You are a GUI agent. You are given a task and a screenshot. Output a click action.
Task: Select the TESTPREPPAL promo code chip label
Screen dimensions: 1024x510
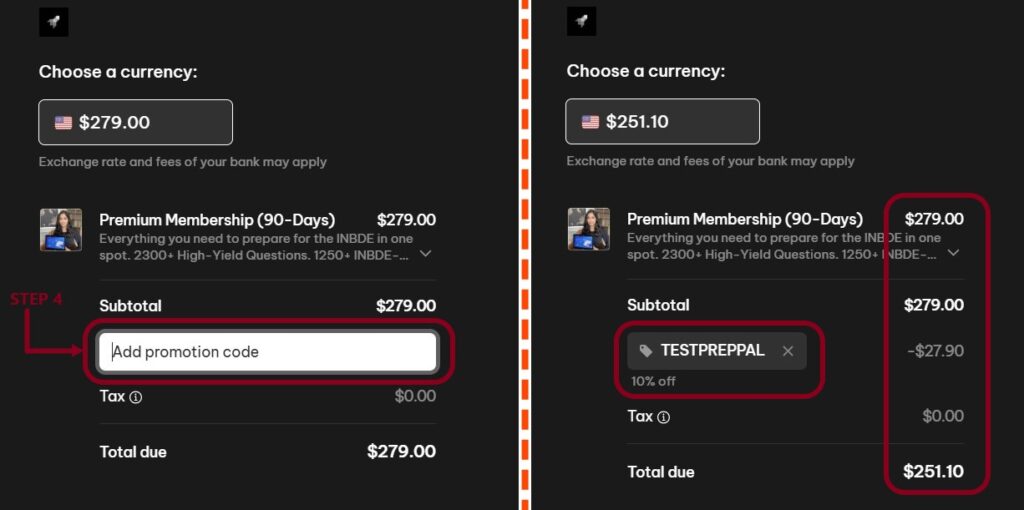pyautogui.click(x=712, y=351)
